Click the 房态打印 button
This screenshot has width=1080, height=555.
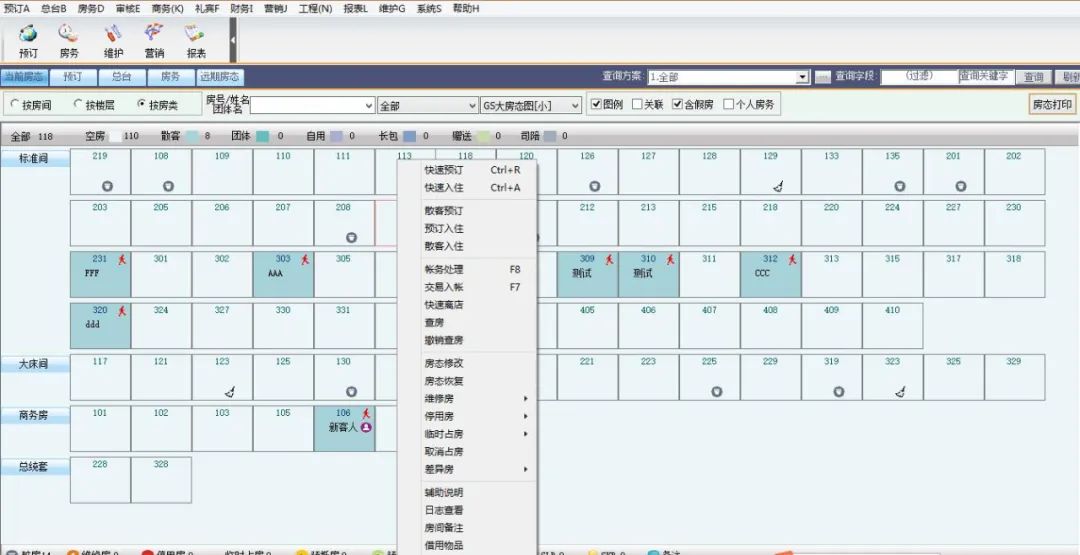(x=1052, y=104)
